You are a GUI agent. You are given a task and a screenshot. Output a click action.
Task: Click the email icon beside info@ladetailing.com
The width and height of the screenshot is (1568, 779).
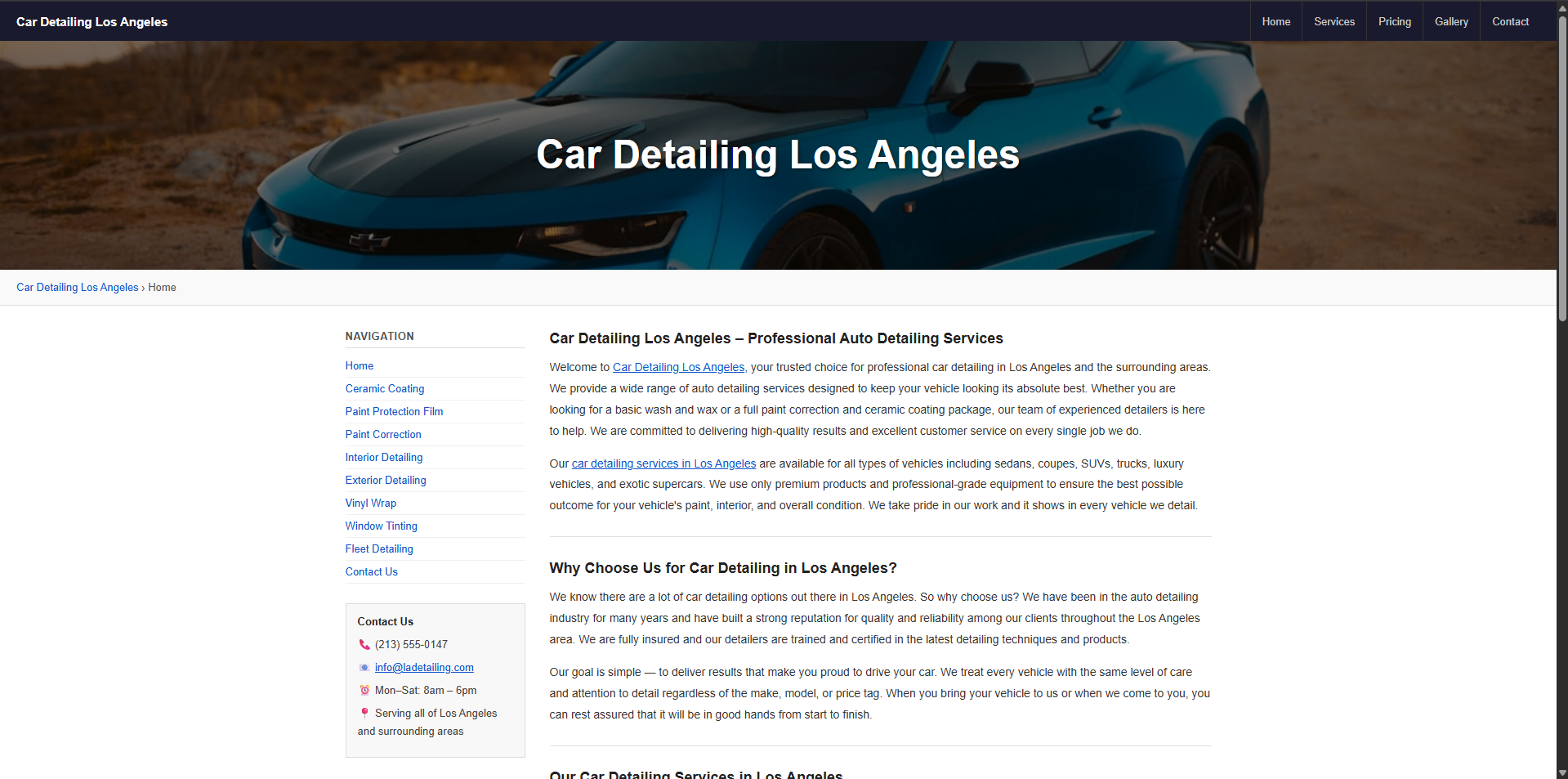click(x=364, y=668)
